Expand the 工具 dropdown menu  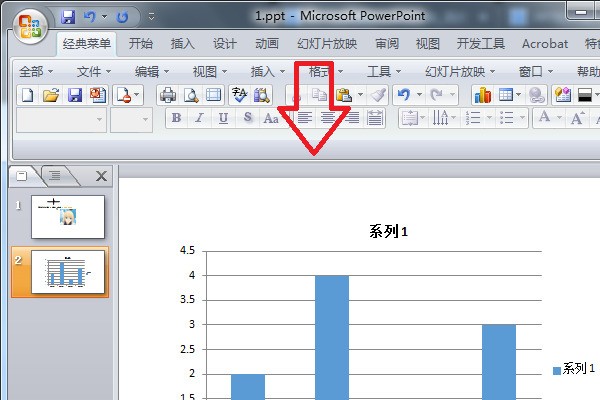(x=383, y=71)
